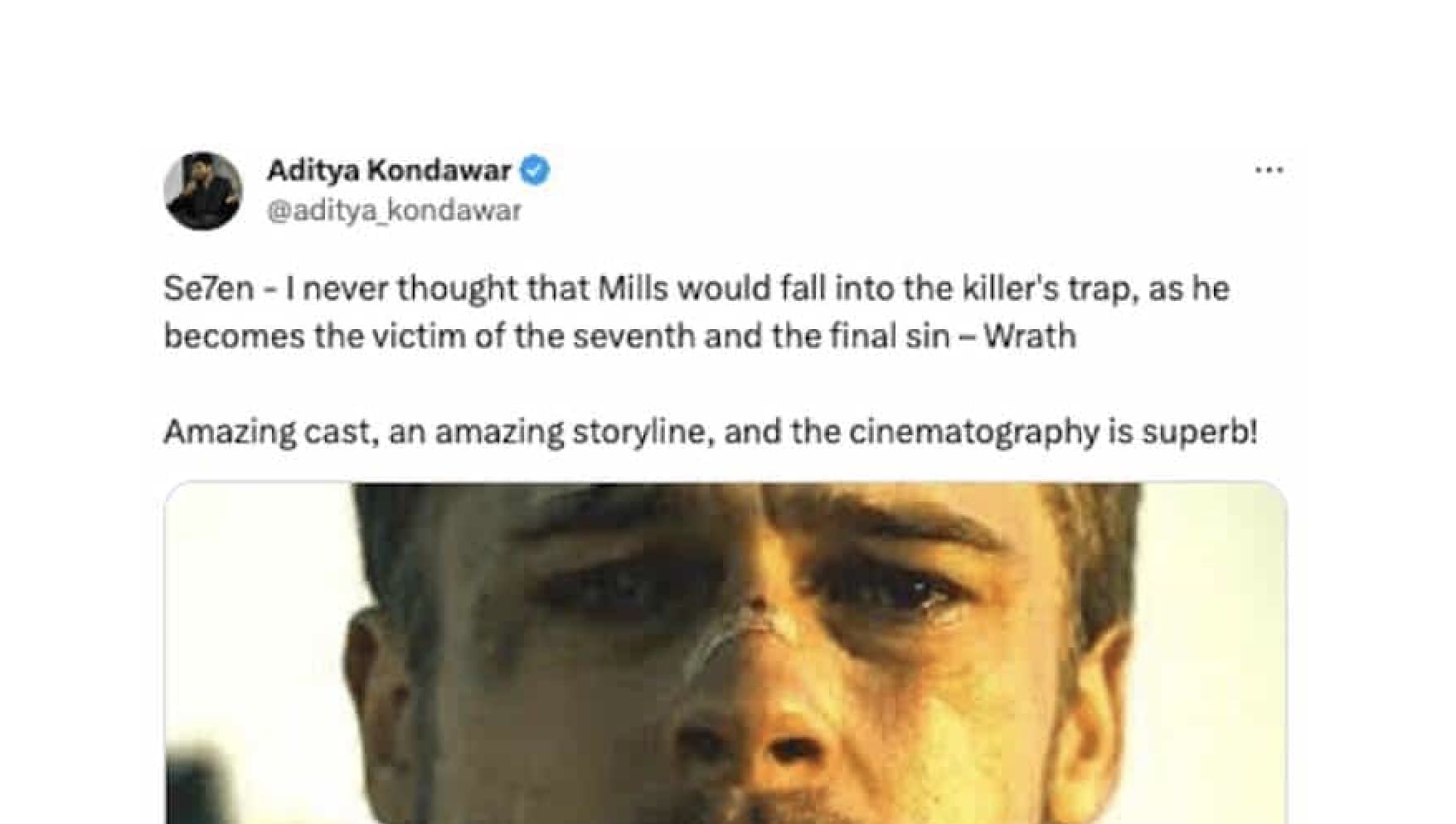Click the word "becomes" in the tweet
The image size is (1456, 824).
[234, 337]
